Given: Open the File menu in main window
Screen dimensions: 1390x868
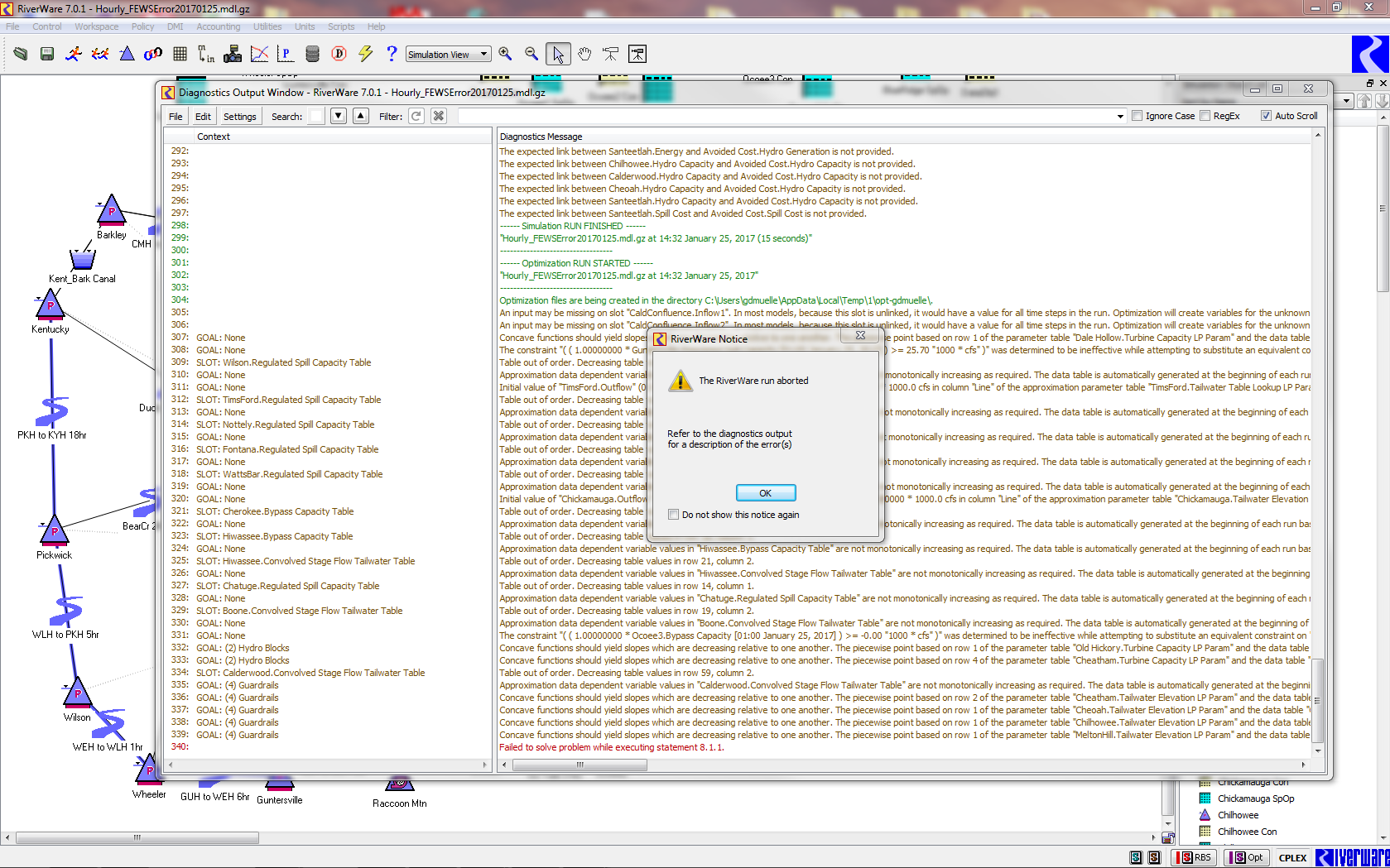Looking at the screenshot, I should [x=12, y=26].
